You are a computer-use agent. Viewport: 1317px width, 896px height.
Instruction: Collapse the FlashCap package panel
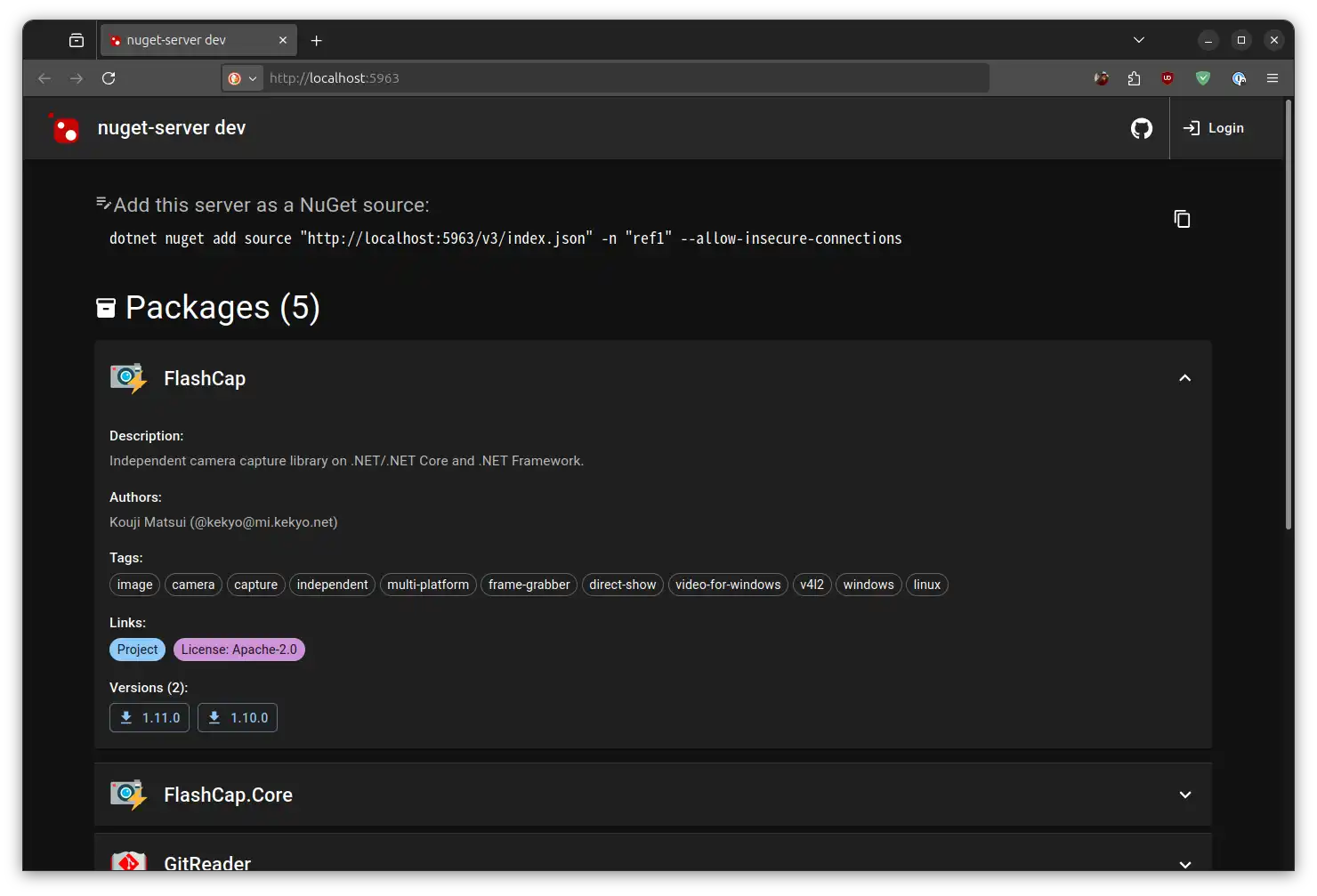pos(1184,378)
